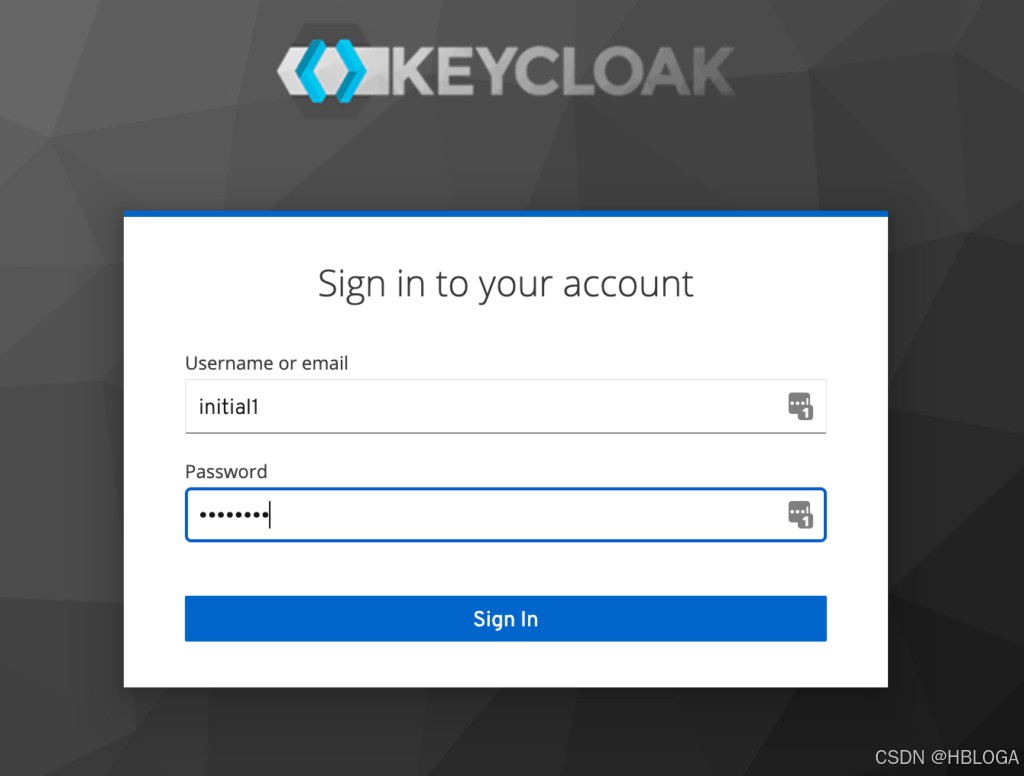Click the "@HBLOGA" author watermark
Viewport: 1024px width, 776px height.
(974, 757)
